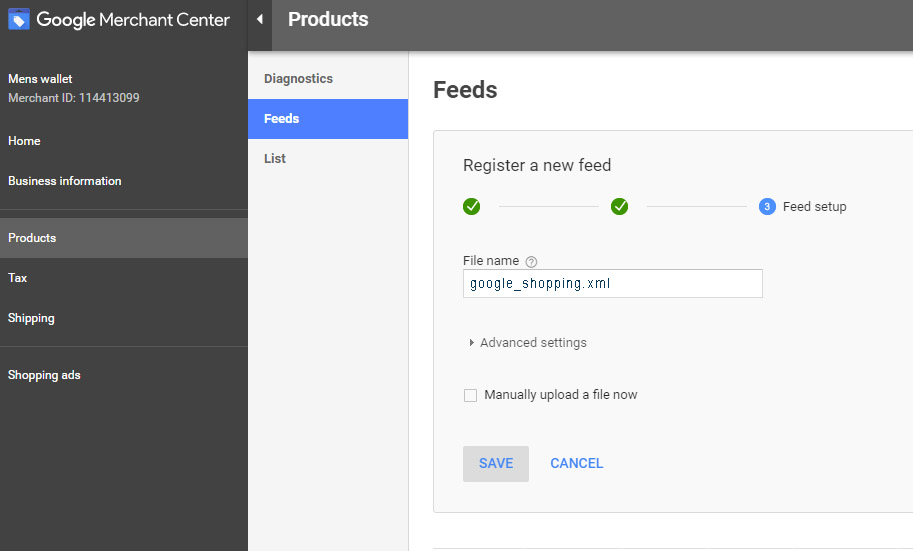Collapse the sidebar with the arrow icon
The height and width of the screenshot is (551, 913).
(x=260, y=19)
